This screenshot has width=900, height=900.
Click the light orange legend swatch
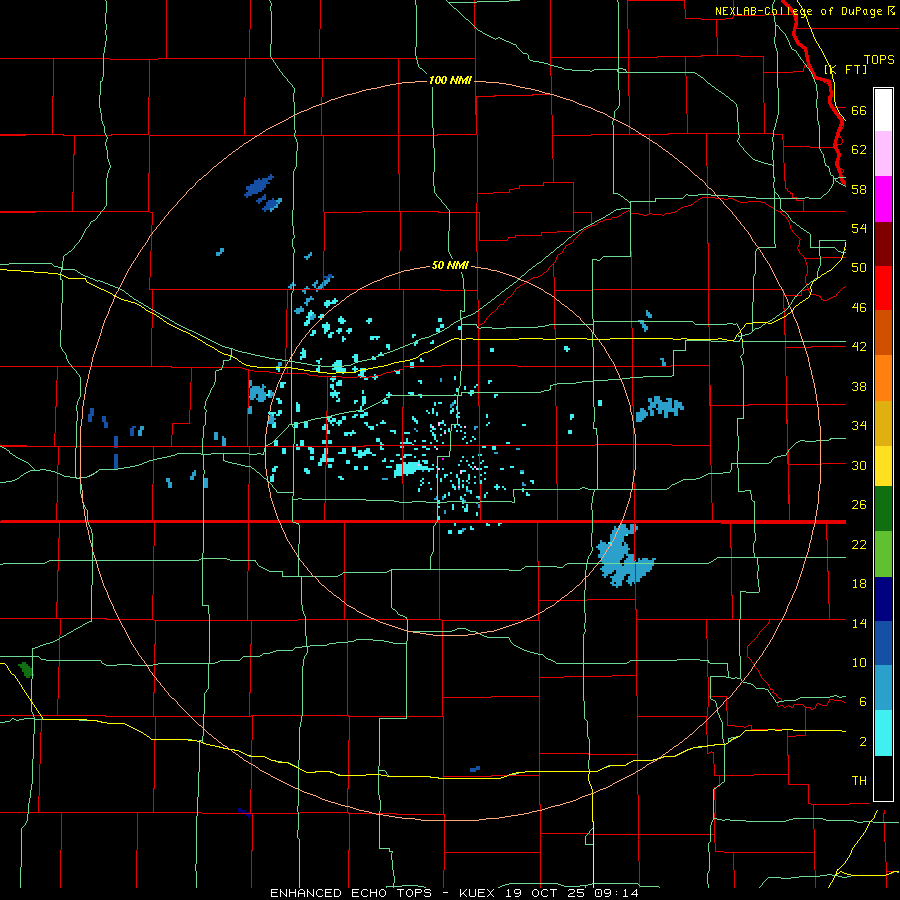[x=883, y=378]
